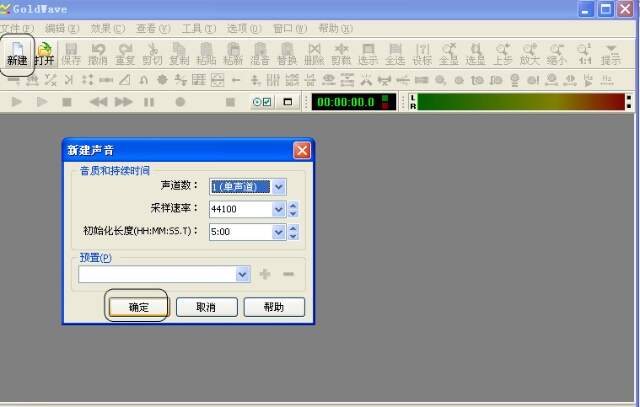Click the 复制 (Copy) toolbar icon

pyautogui.click(x=179, y=54)
